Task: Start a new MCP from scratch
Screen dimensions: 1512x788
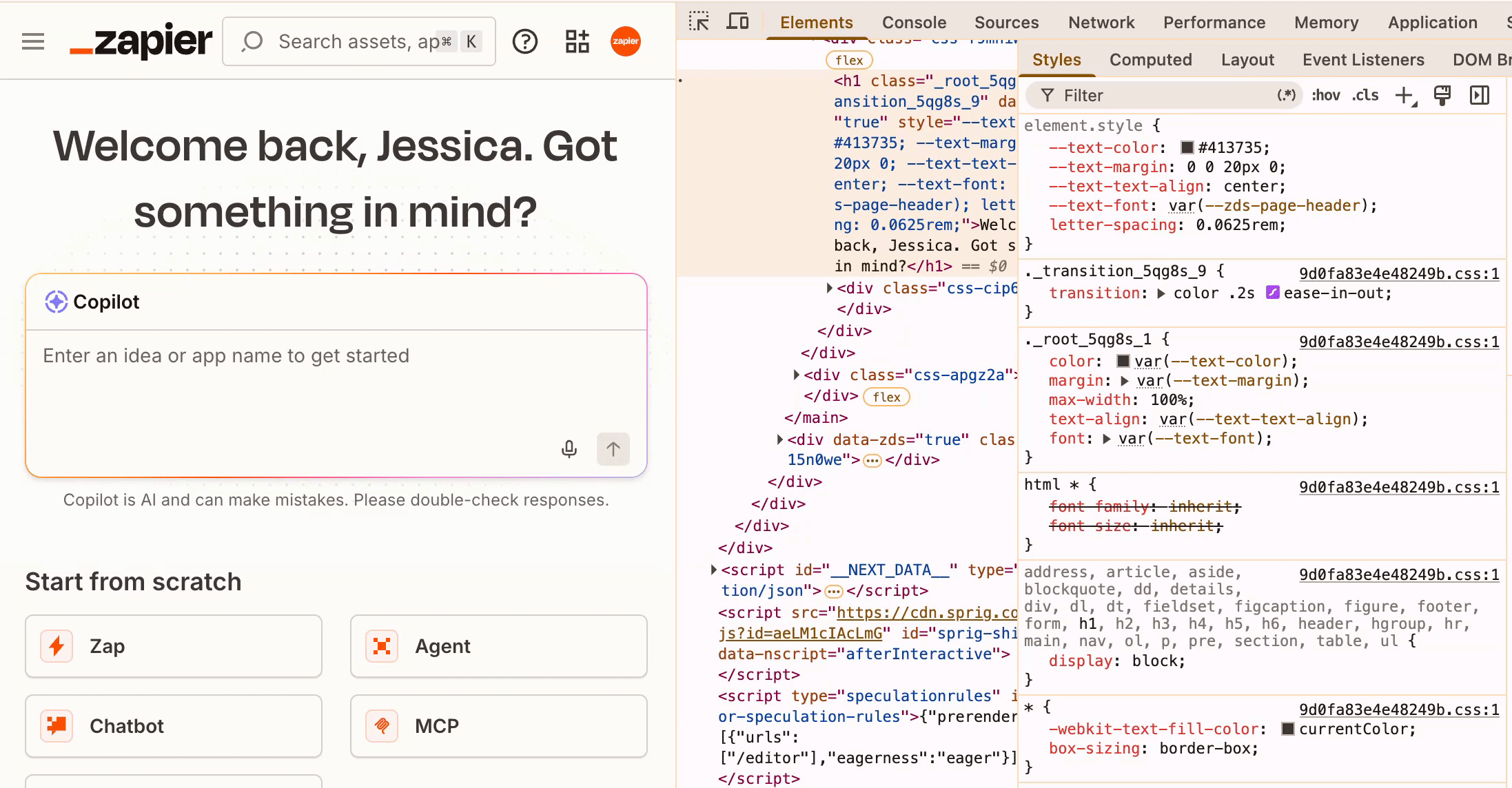Action: click(x=498, y=726)
